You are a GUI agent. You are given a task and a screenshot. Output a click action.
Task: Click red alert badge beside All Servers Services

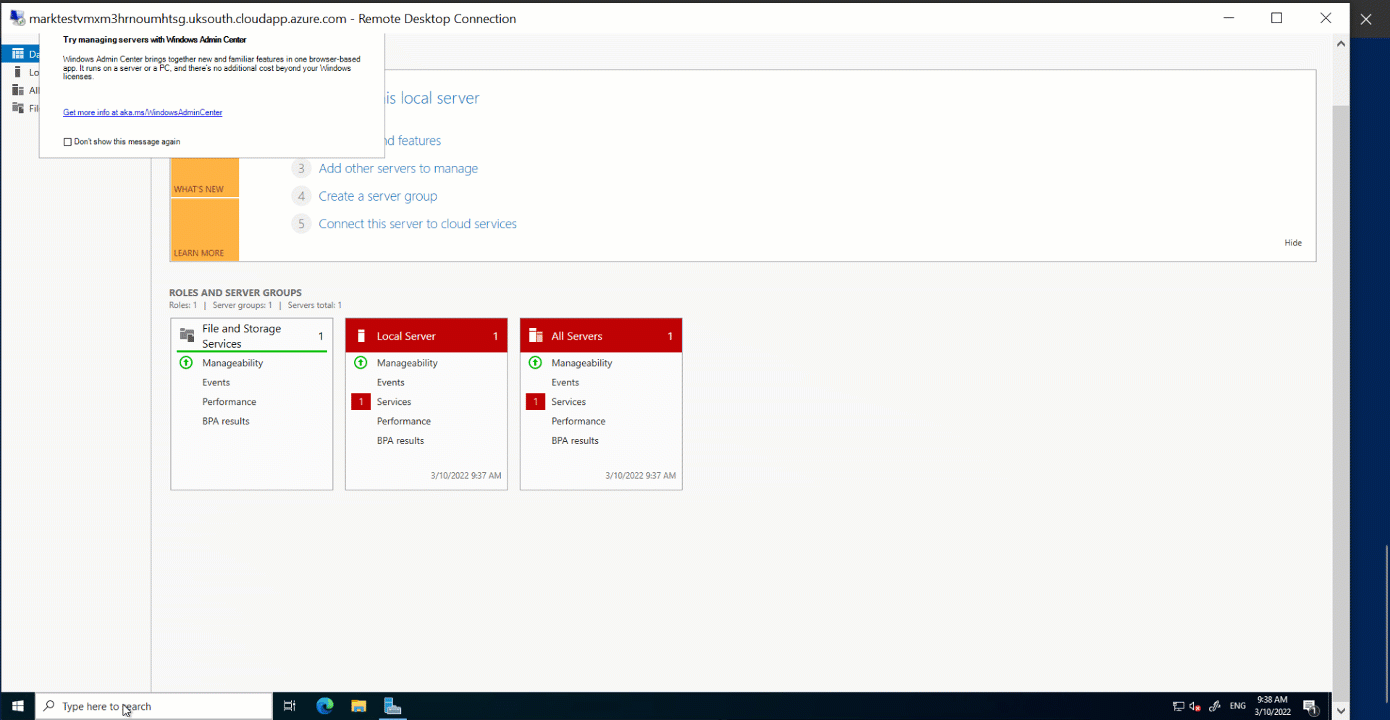coord(535,402)
